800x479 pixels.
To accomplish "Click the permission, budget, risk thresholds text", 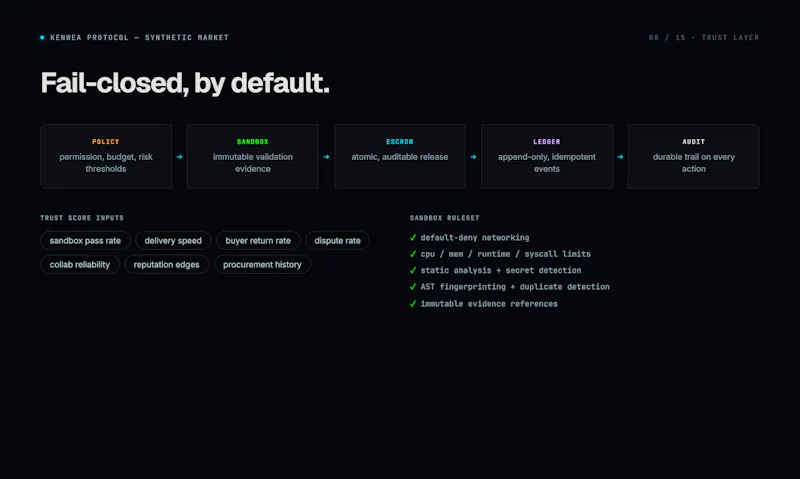I will point(106,163).
